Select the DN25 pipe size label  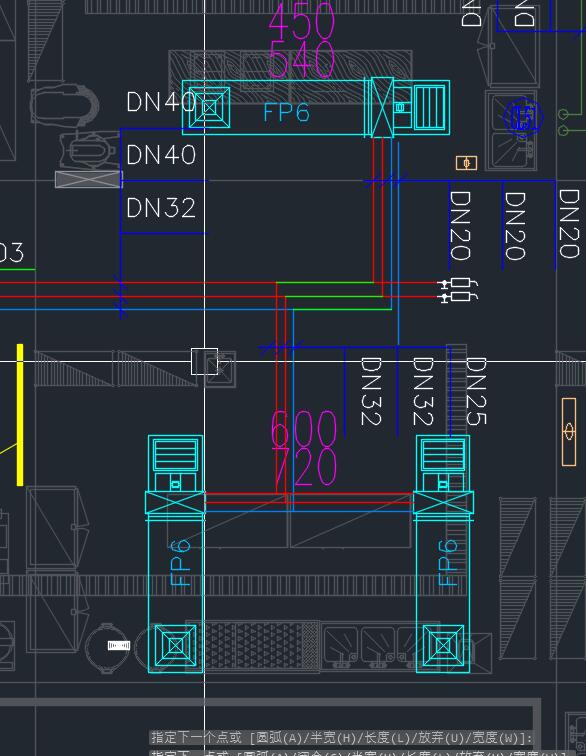[x=476, y=391]
